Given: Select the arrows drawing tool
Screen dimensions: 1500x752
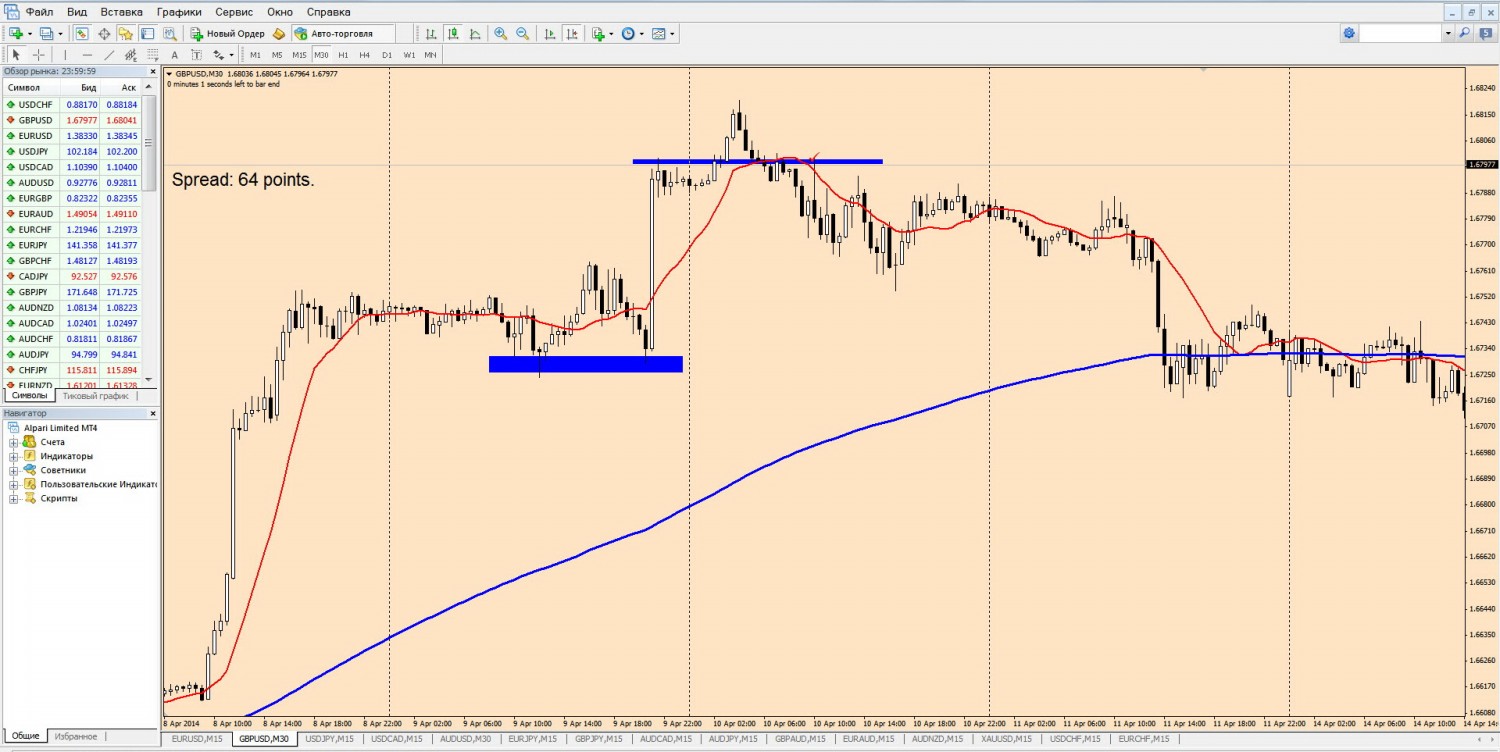Looking at the screenshot, I should click(218, 55).
